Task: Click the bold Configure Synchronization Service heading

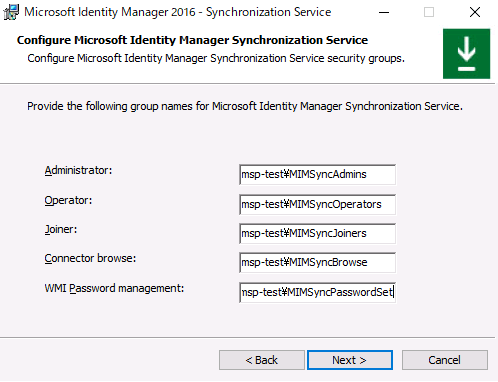Action: 192,40
